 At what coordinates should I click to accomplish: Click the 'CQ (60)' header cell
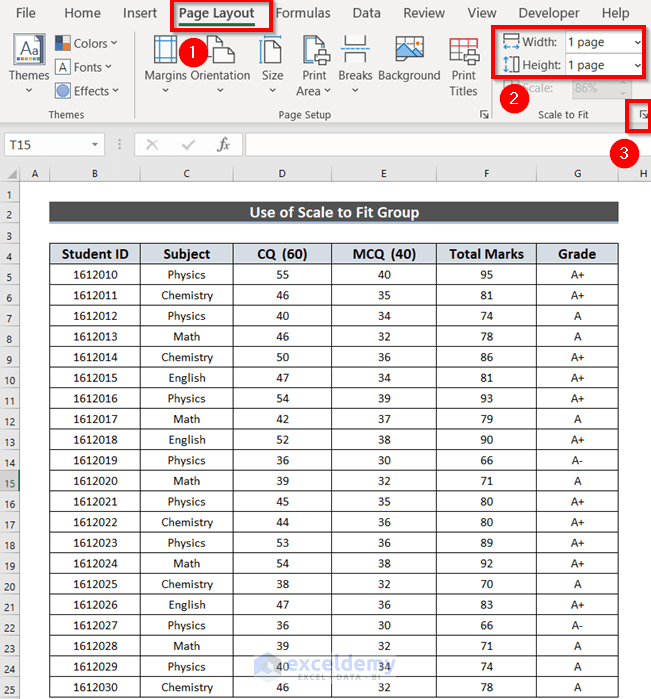282,254
